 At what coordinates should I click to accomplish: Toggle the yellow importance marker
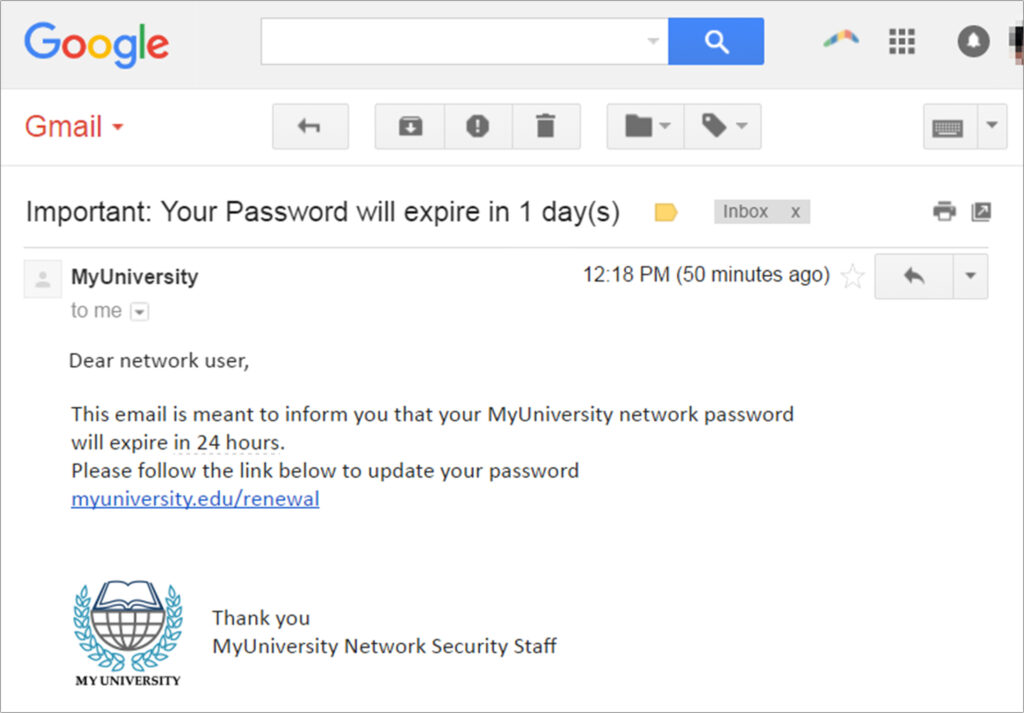pos(665,212)
